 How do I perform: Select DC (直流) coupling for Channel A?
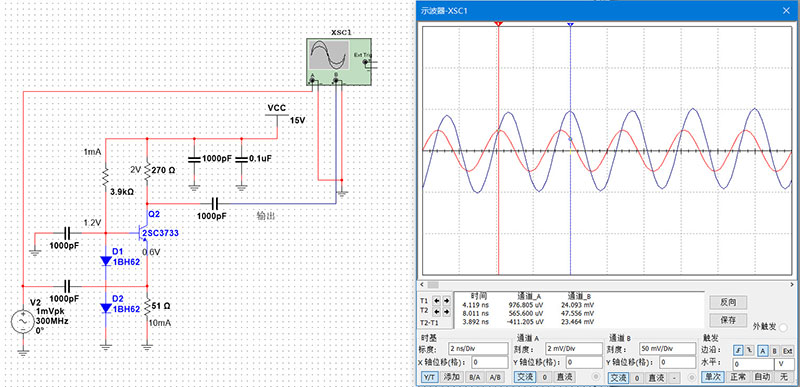coord(563,377)
